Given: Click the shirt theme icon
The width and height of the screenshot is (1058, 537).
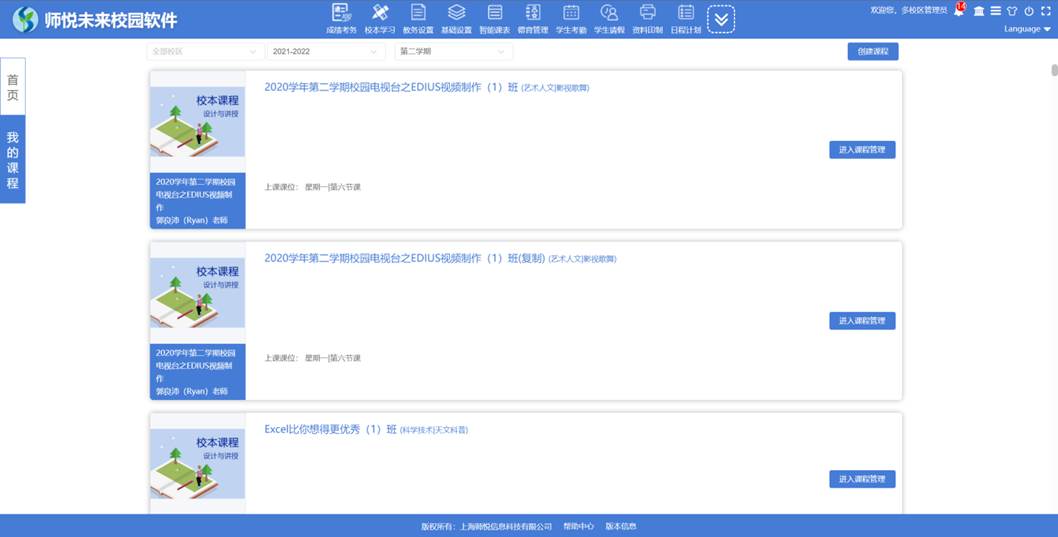Looking at the screenshot, I should point(1012,11).
